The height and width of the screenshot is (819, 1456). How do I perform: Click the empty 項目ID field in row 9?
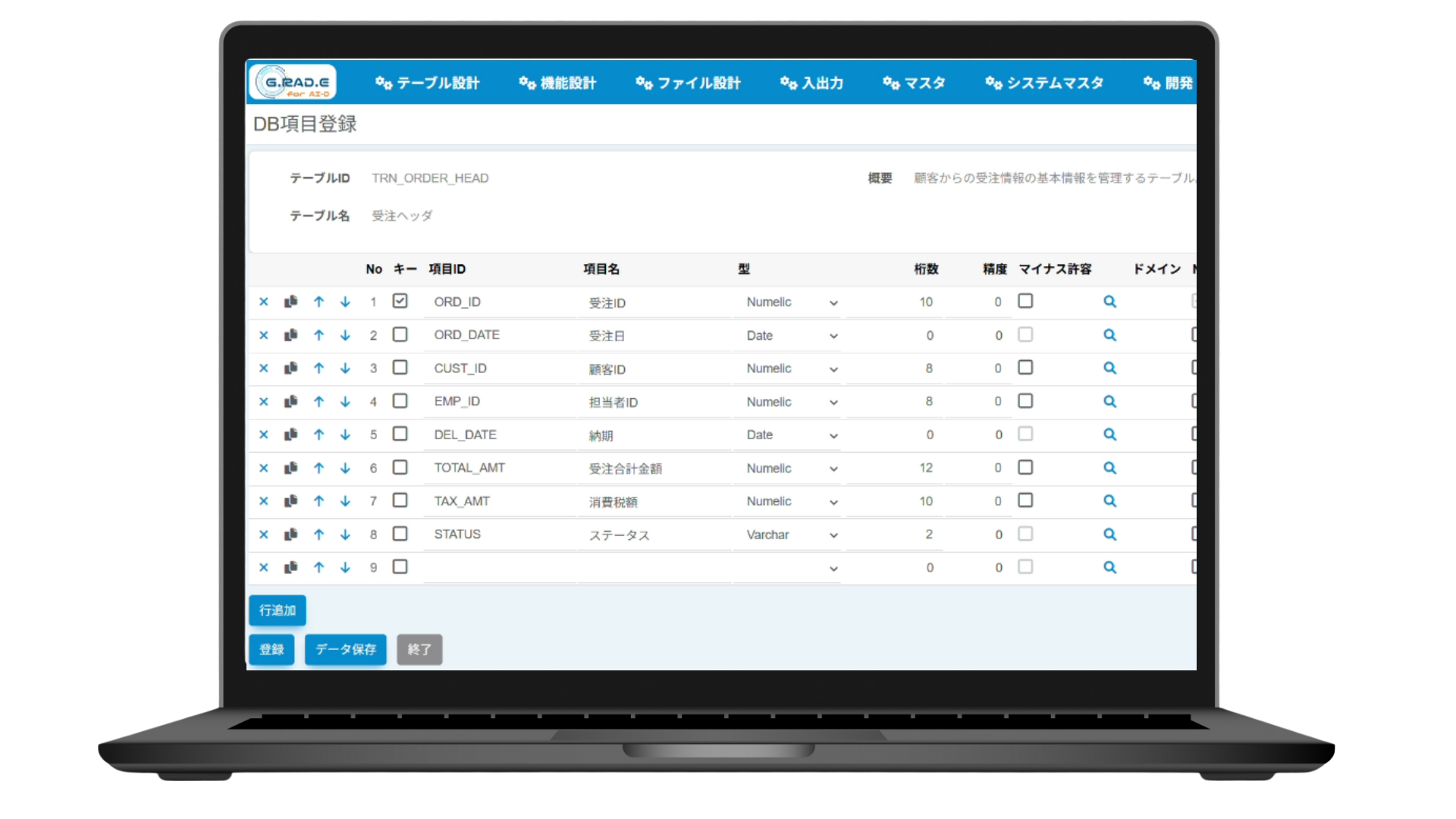pyautogui.click(x=499, y=568)
